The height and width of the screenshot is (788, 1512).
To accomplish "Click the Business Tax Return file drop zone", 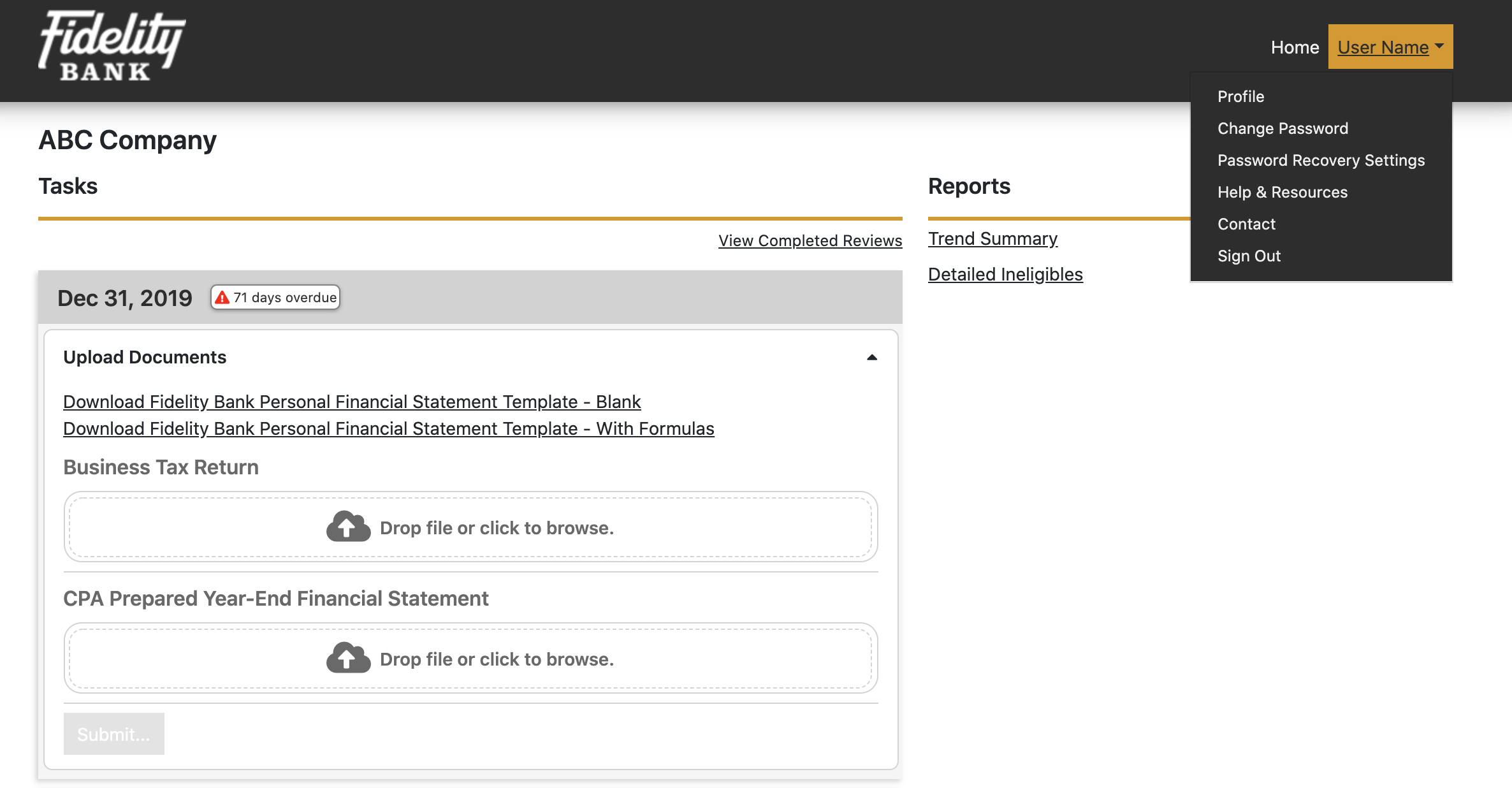I will pos(470,527).
